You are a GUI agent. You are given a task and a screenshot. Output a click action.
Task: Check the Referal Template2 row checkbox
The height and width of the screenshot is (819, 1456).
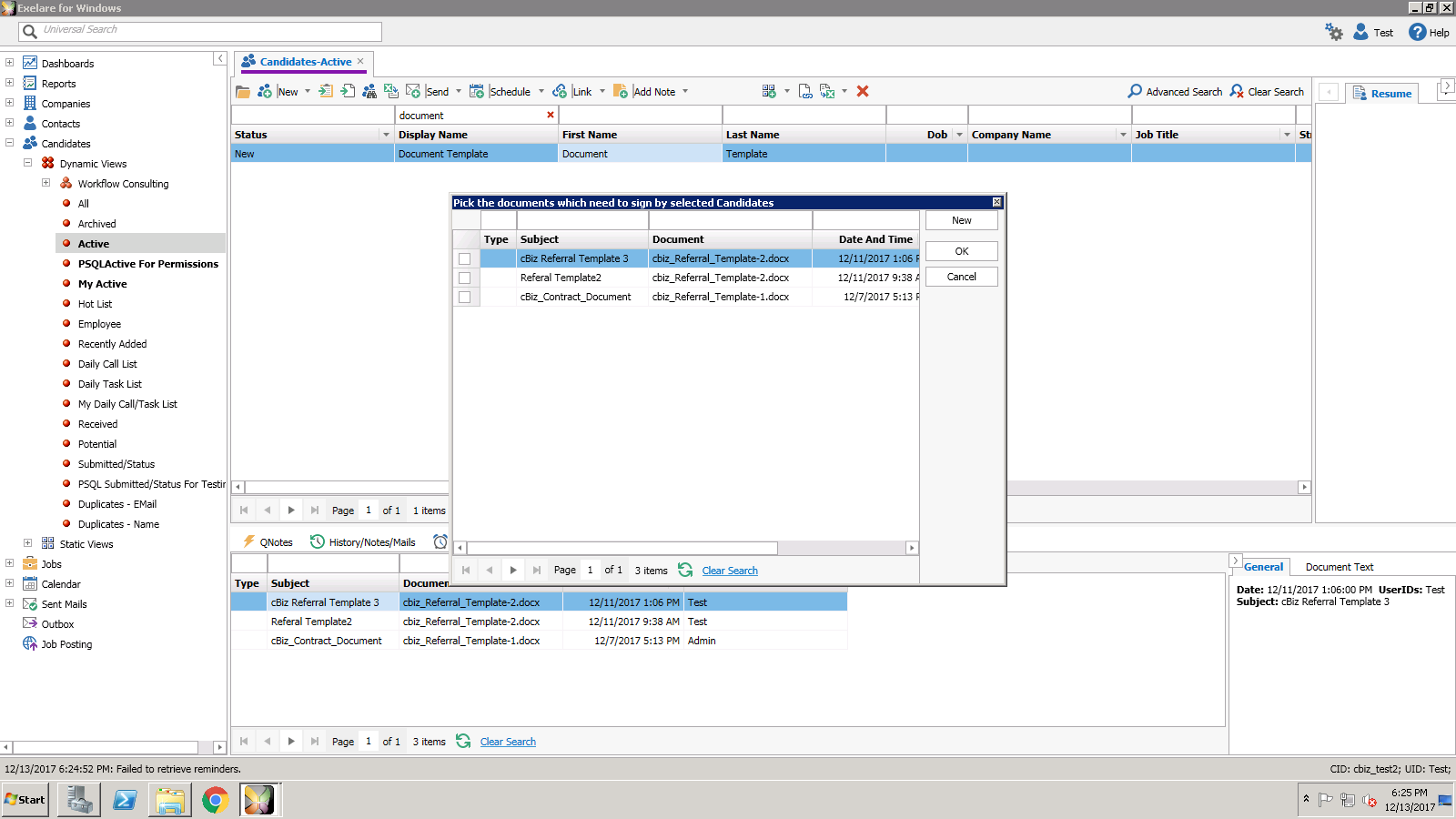coord(465,278)
